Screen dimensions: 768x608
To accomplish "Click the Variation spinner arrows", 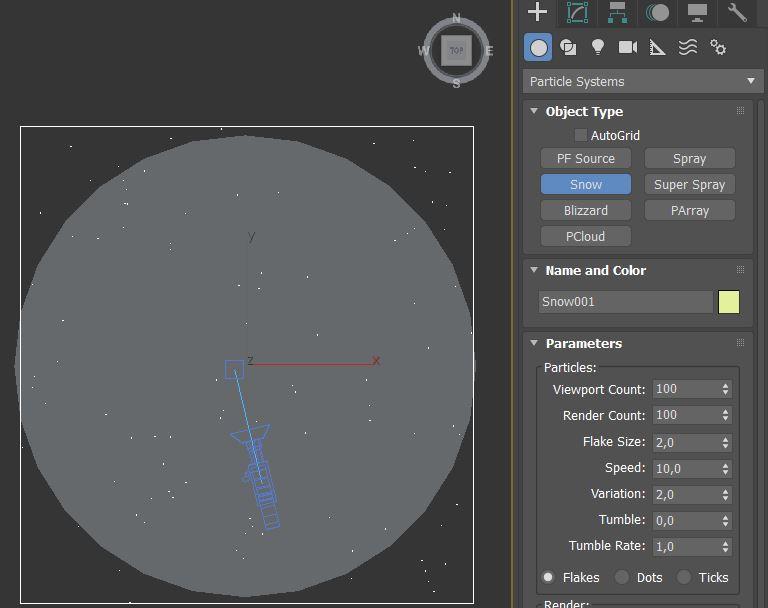I will [x=725, y=494].
